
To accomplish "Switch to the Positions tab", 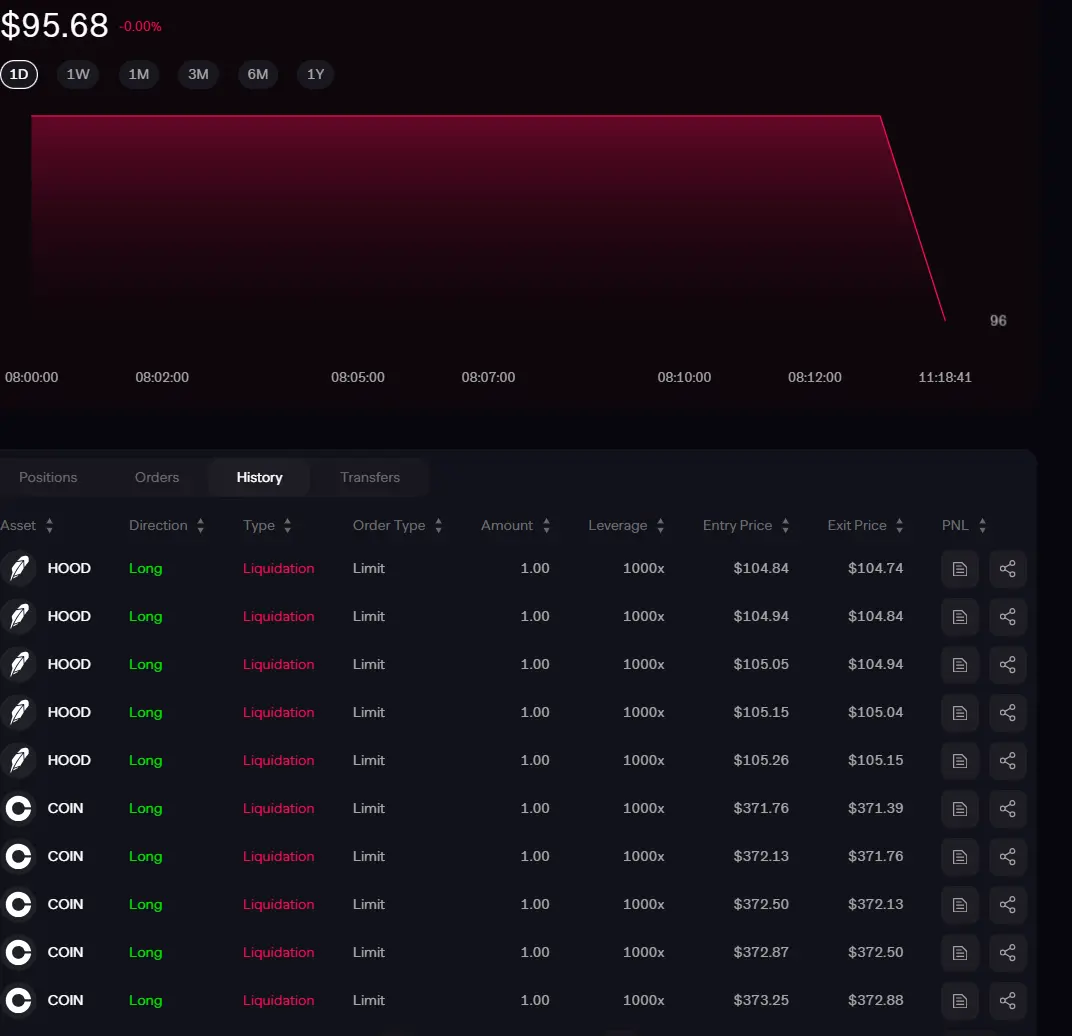I will coord(48,477).
